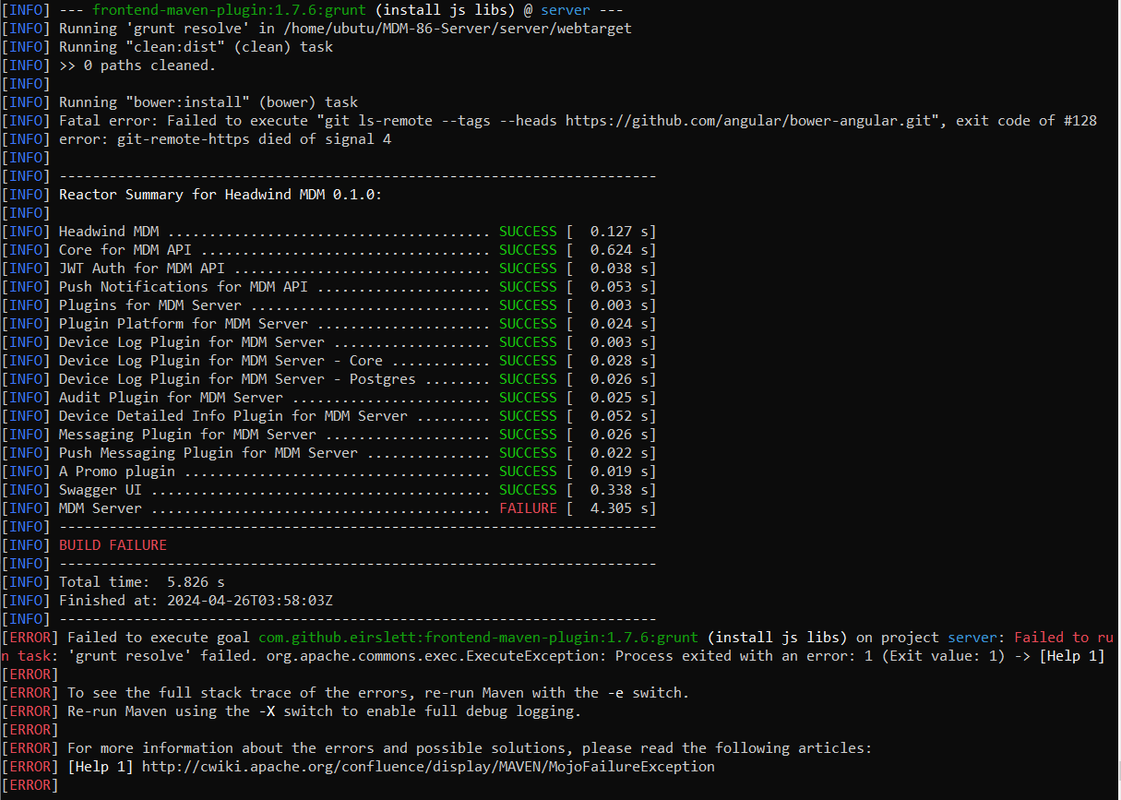Click the green com.github.eirslett:frontend-maven-plugin goal text

(478, 638)
